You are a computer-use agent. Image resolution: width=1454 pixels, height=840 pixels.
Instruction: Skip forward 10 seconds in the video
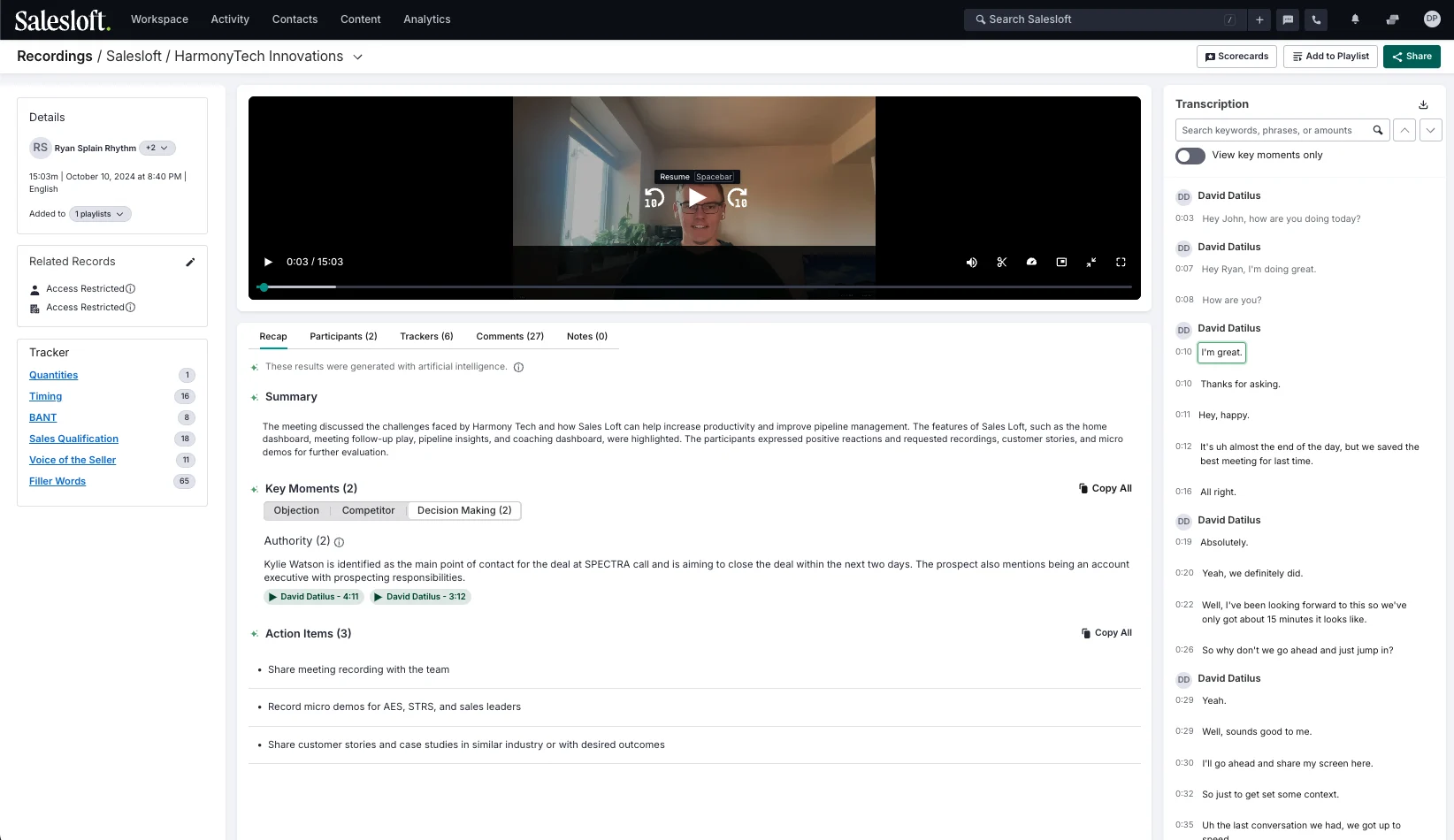(x=738, y=198)
